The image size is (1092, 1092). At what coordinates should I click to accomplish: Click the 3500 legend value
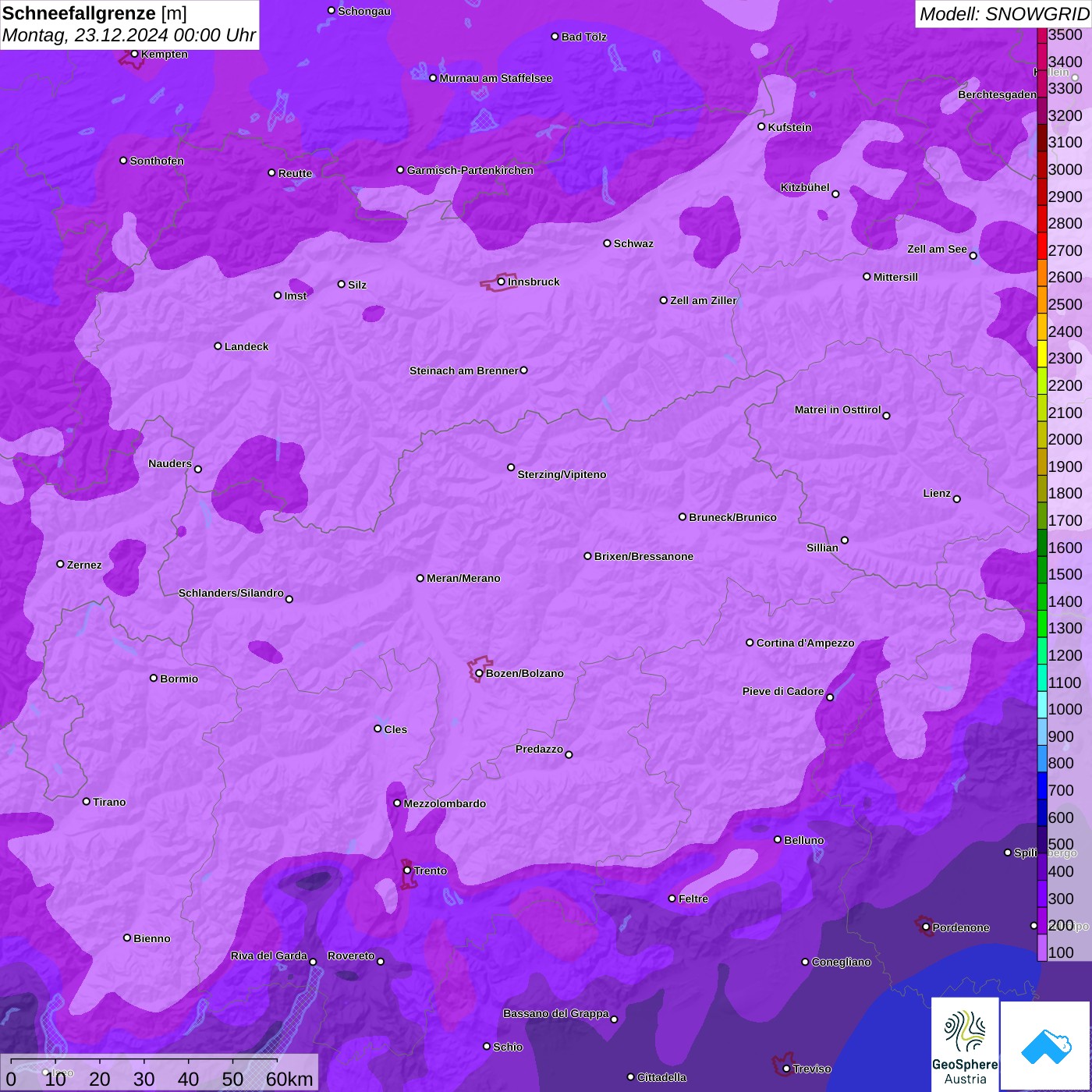click(x=1065, y=34)
